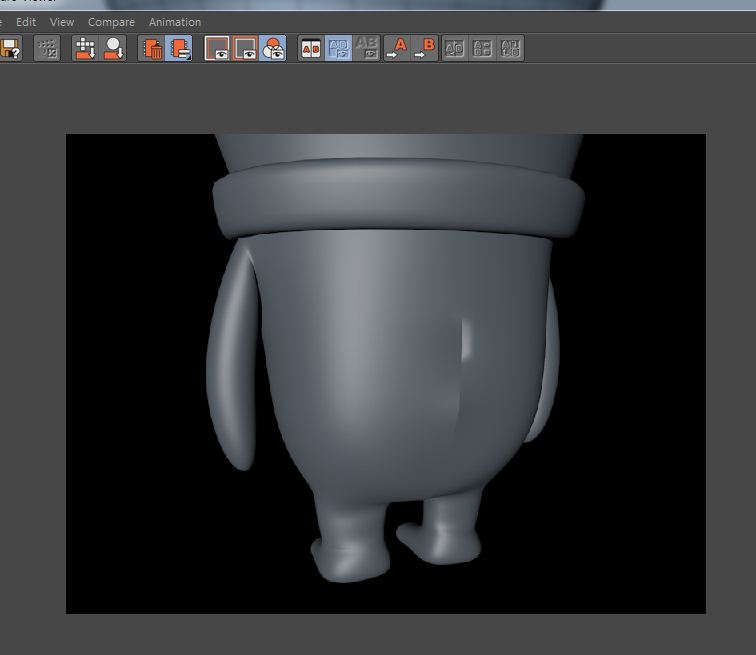This screenshot has width=756, height=655.
Task: Click the notebook with trash can icon
Action: 151,48
